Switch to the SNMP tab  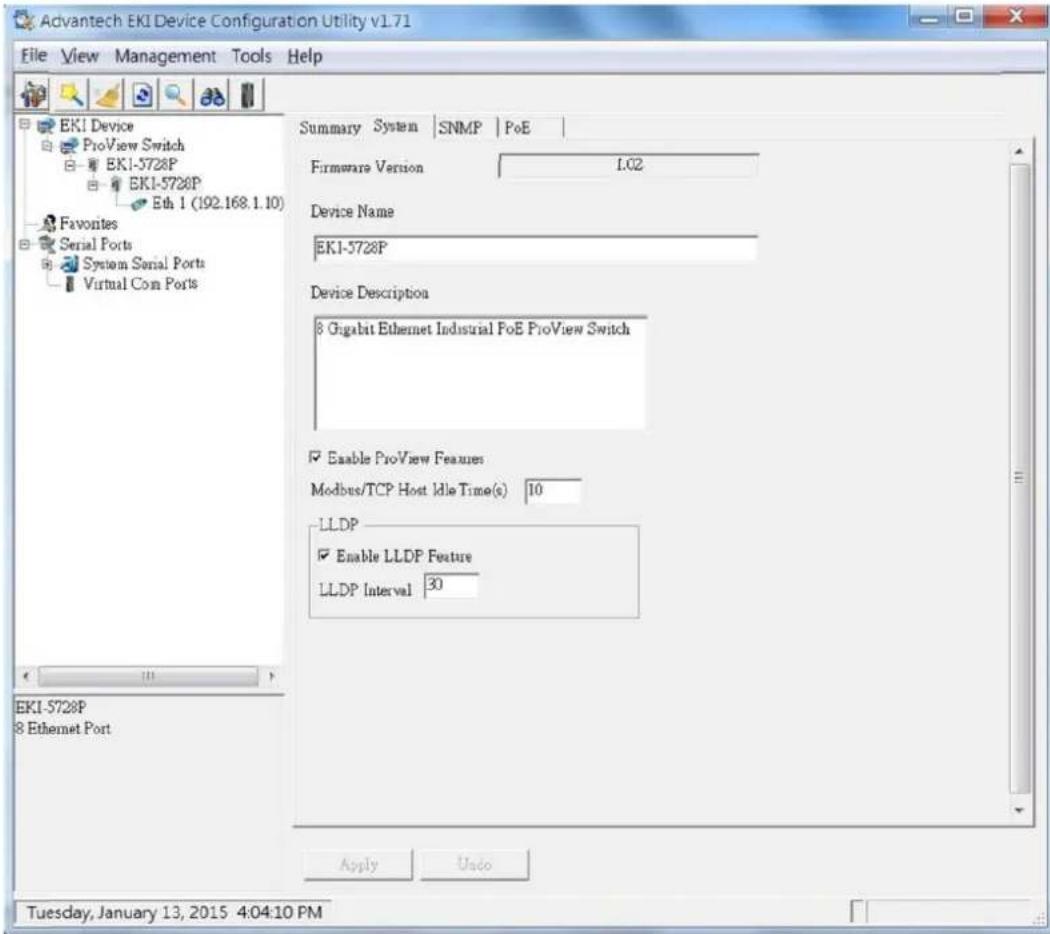460,127
